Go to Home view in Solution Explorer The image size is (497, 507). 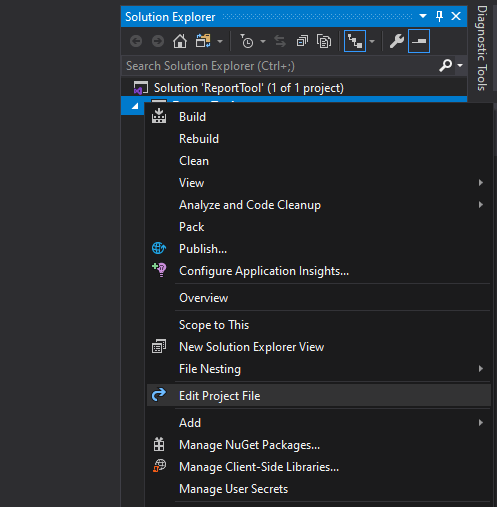(x=180, y=41)
